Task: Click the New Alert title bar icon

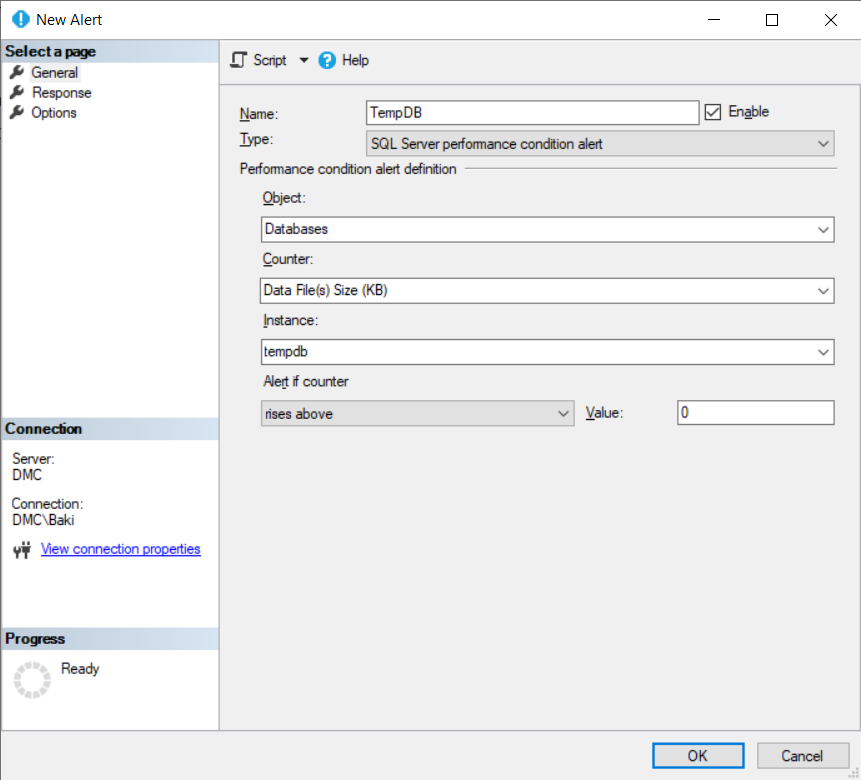Action: tap(20, 19)
